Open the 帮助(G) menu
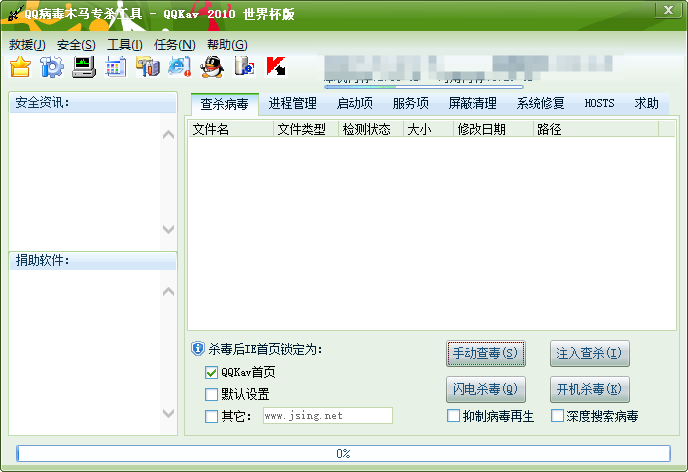 [227, 45]
